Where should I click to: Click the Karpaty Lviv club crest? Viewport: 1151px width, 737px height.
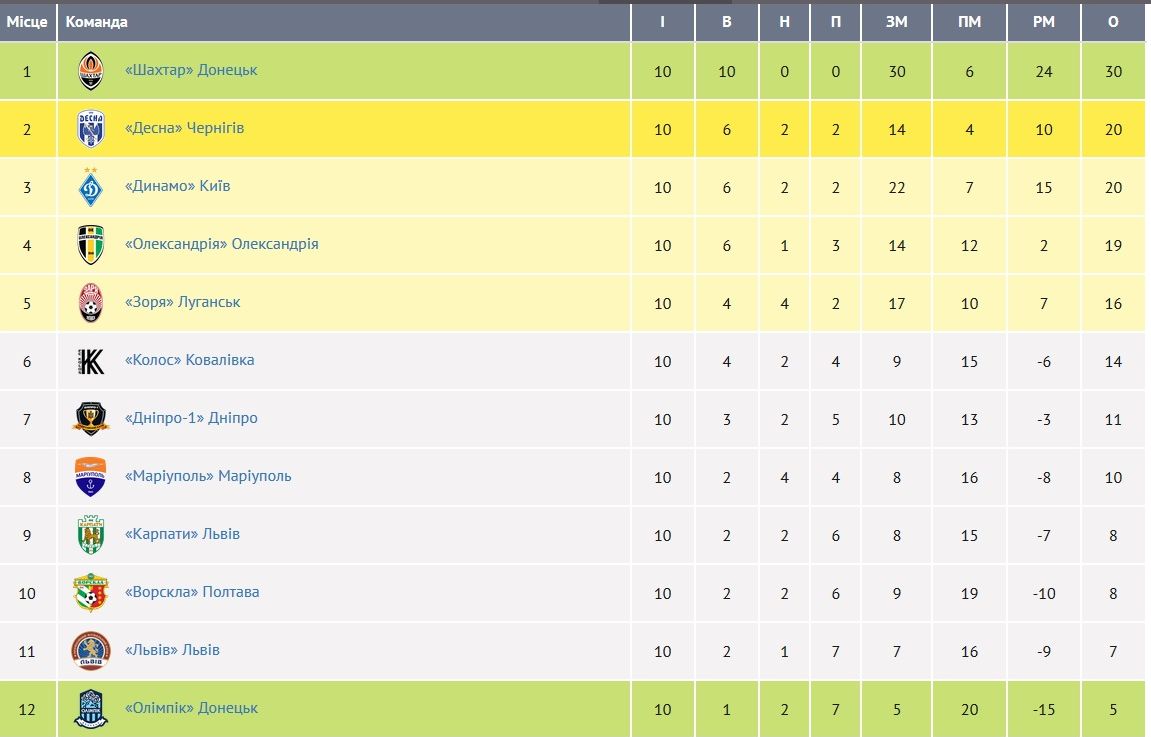(x=91, y=534)
